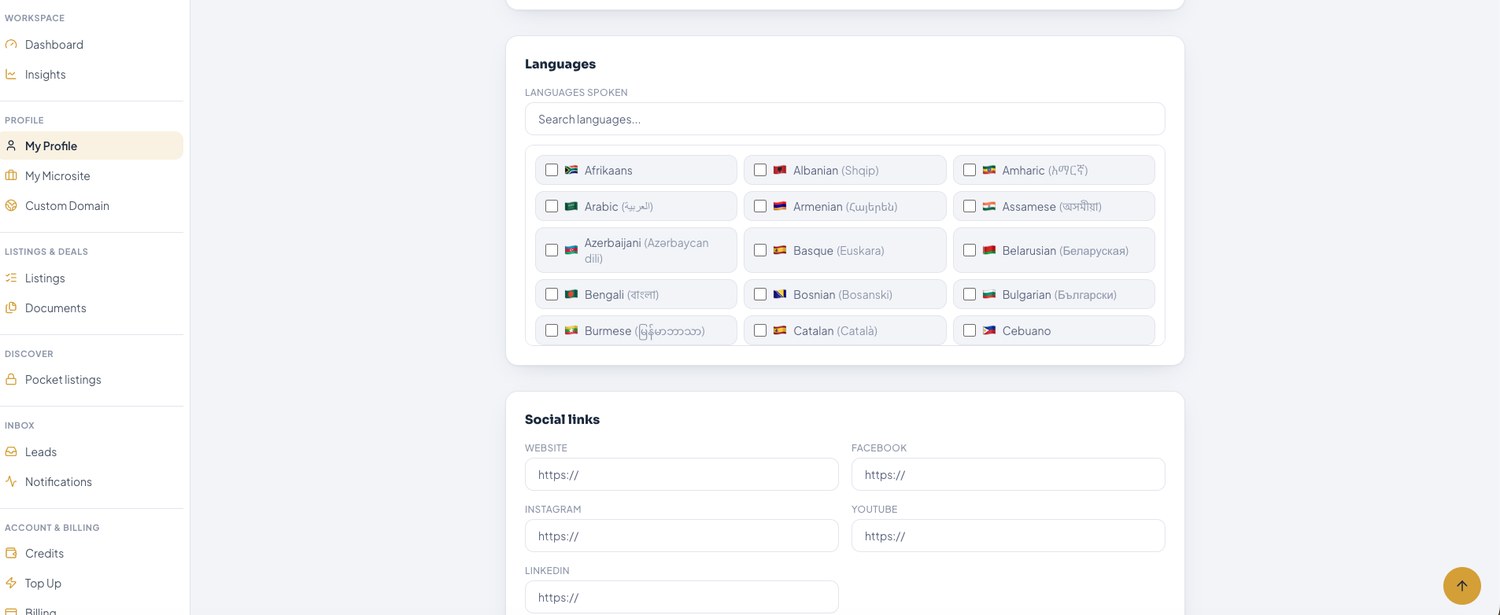Click the Pocket listings lock icon

pos(11,380)
